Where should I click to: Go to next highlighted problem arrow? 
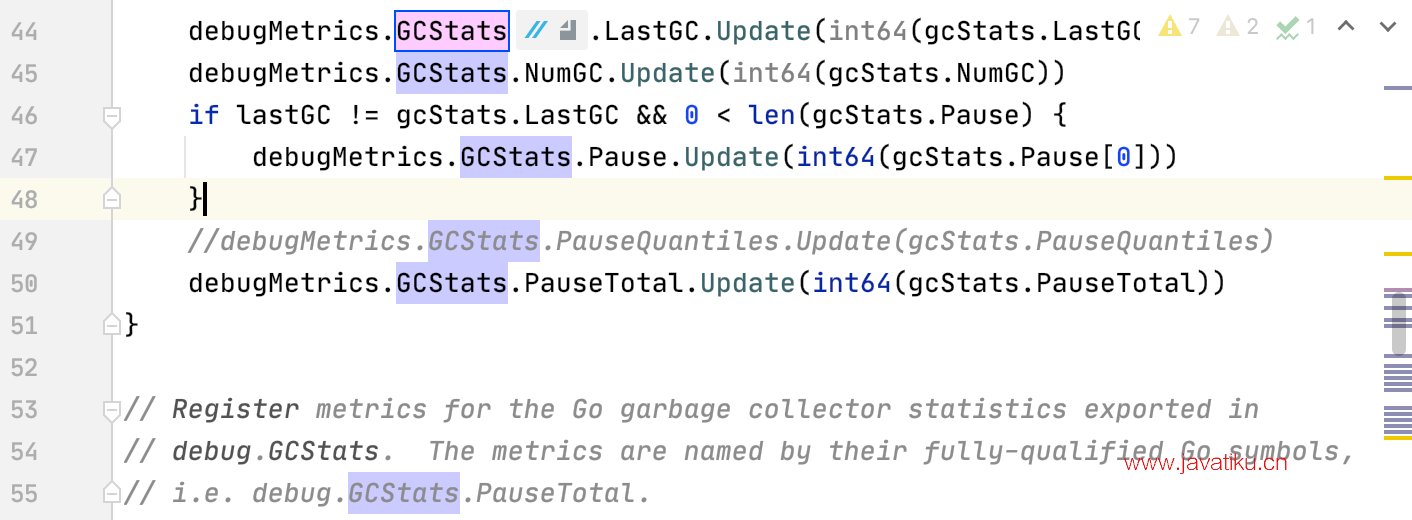pos(1387,27)
